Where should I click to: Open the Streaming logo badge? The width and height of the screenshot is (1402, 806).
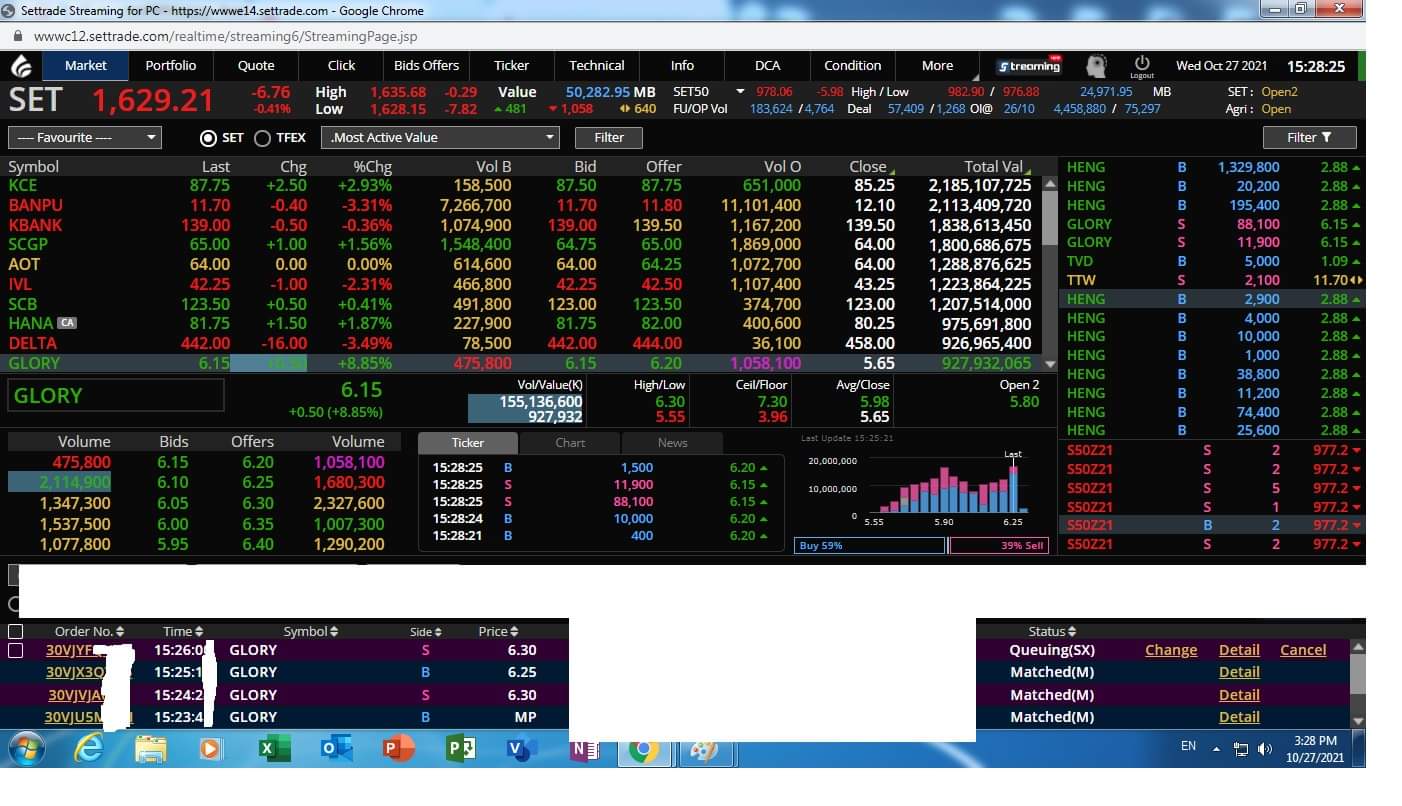tap(1029, 66)
